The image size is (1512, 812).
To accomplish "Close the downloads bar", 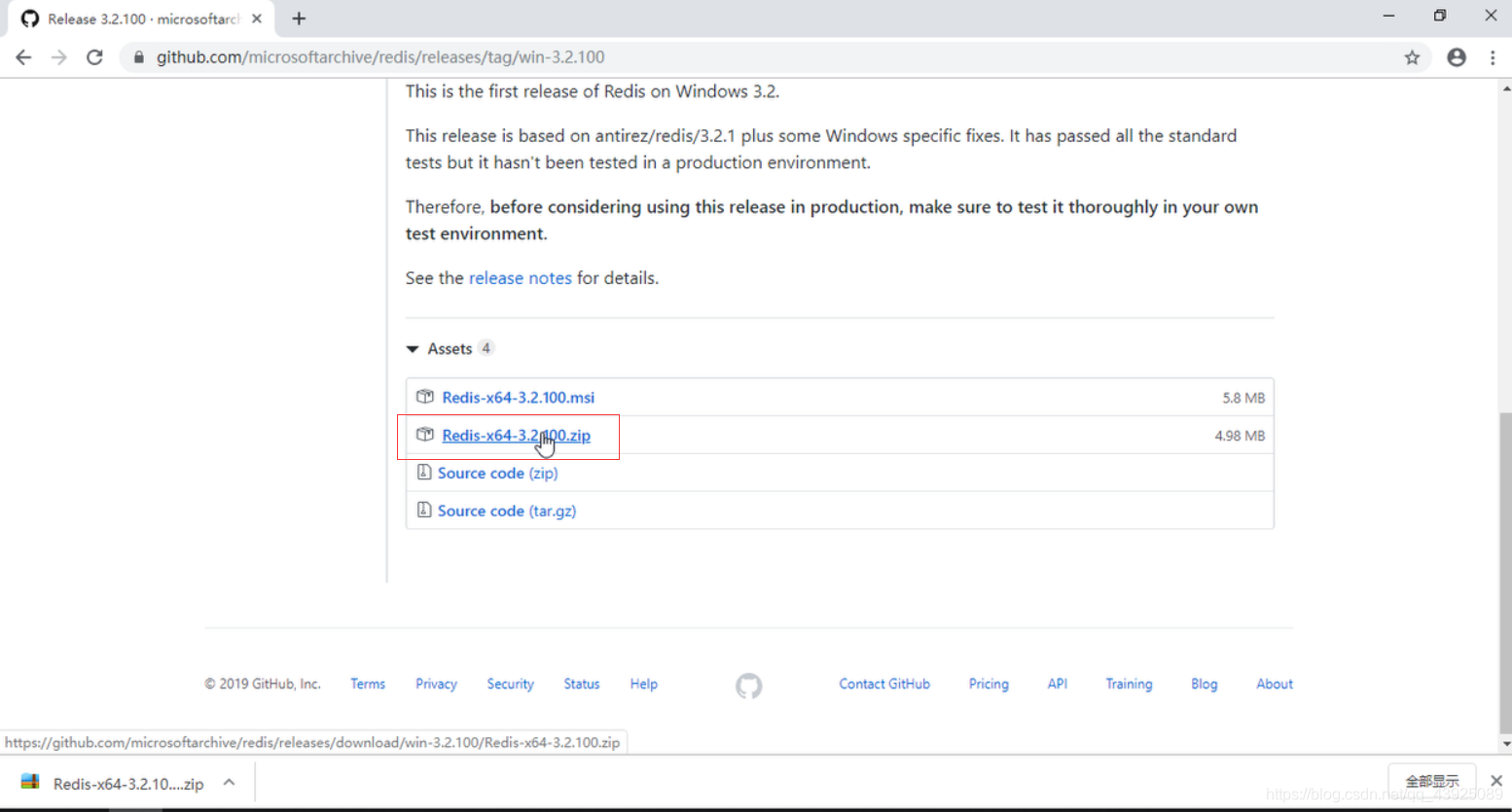I will coord(1496,781).
